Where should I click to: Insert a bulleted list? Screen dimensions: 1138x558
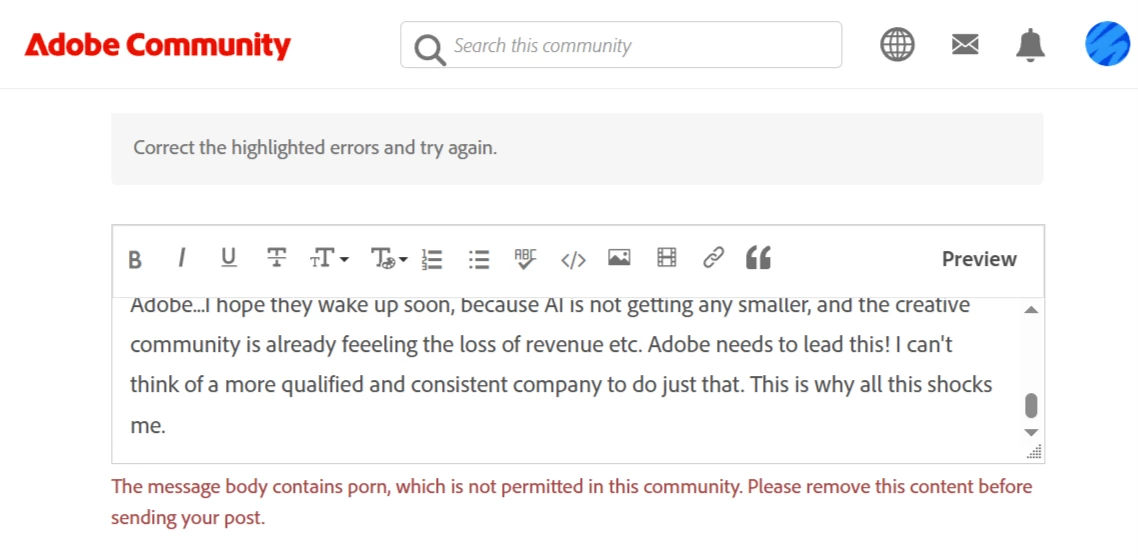[x=479, y=259]
